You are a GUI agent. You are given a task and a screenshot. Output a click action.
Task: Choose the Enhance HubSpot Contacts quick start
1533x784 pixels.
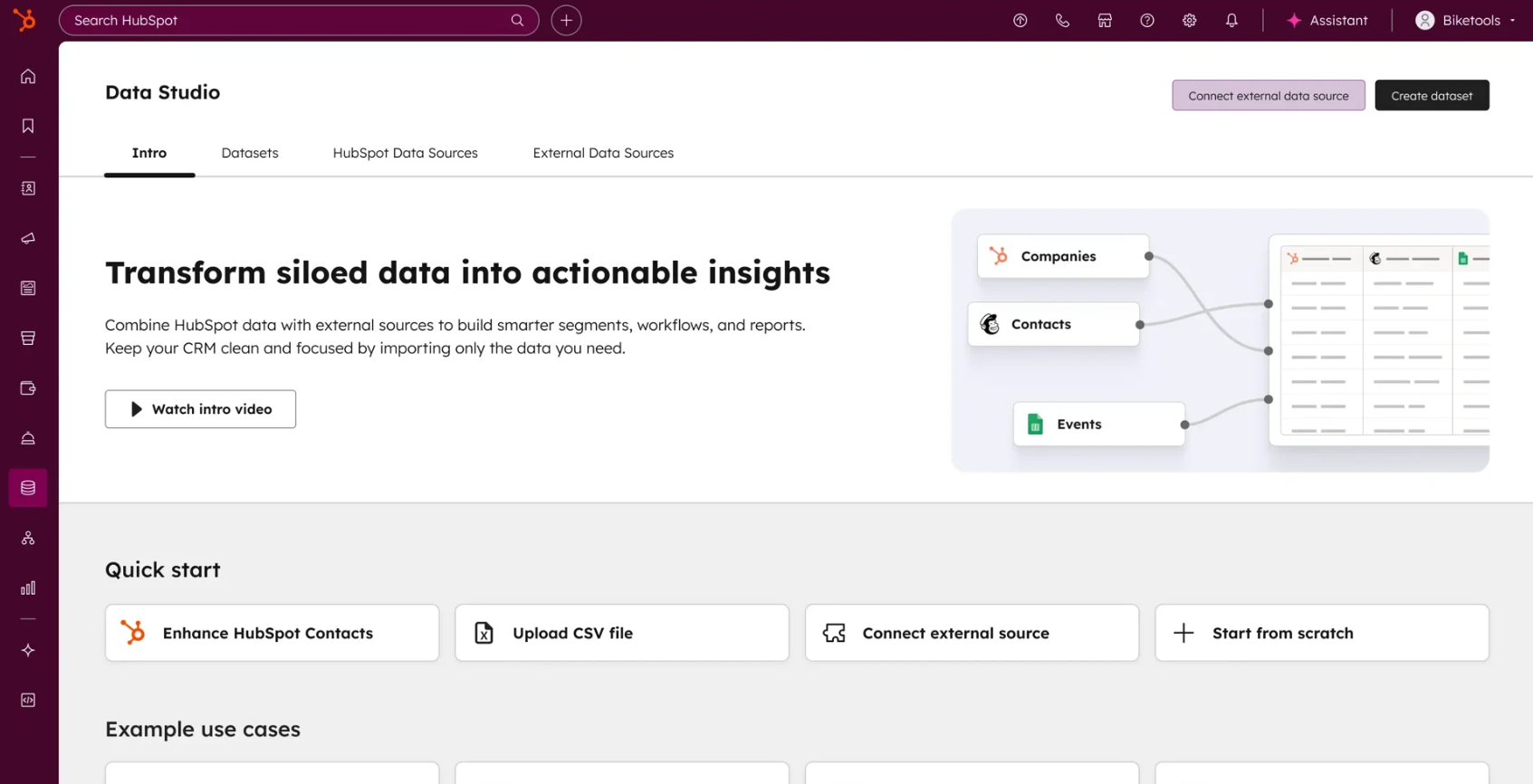pos(272,633)
